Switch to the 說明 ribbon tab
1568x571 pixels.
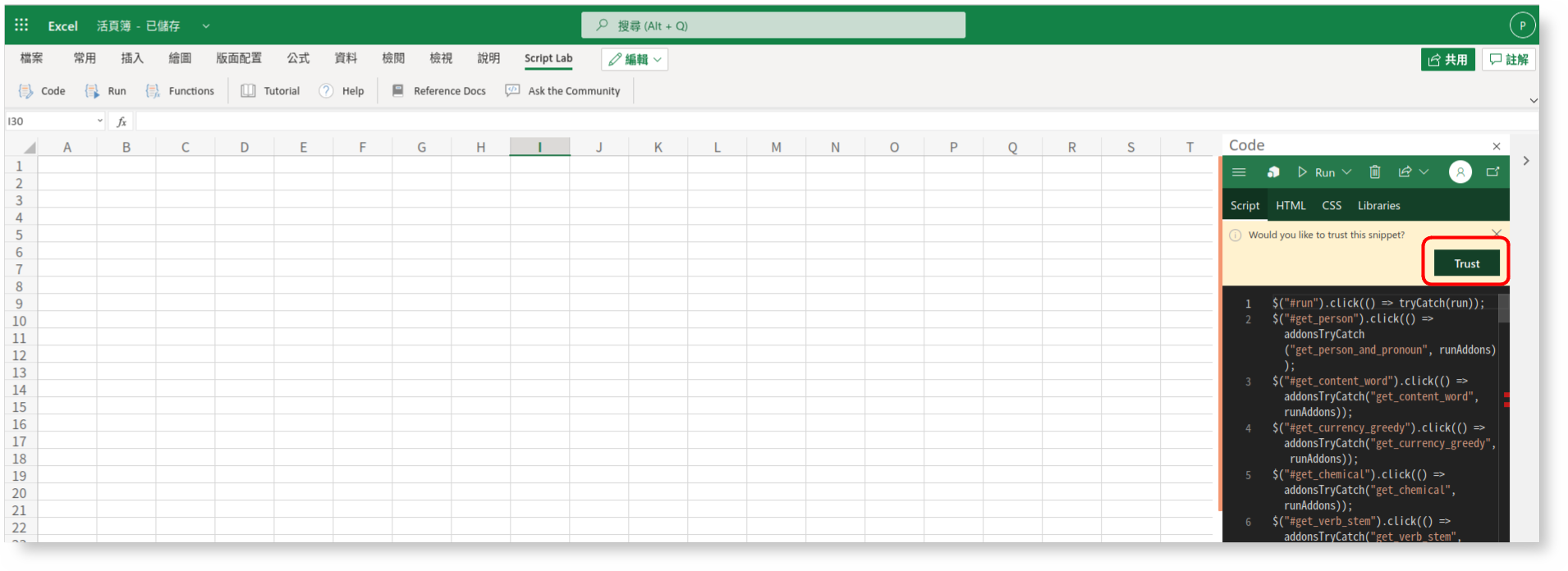488,58
